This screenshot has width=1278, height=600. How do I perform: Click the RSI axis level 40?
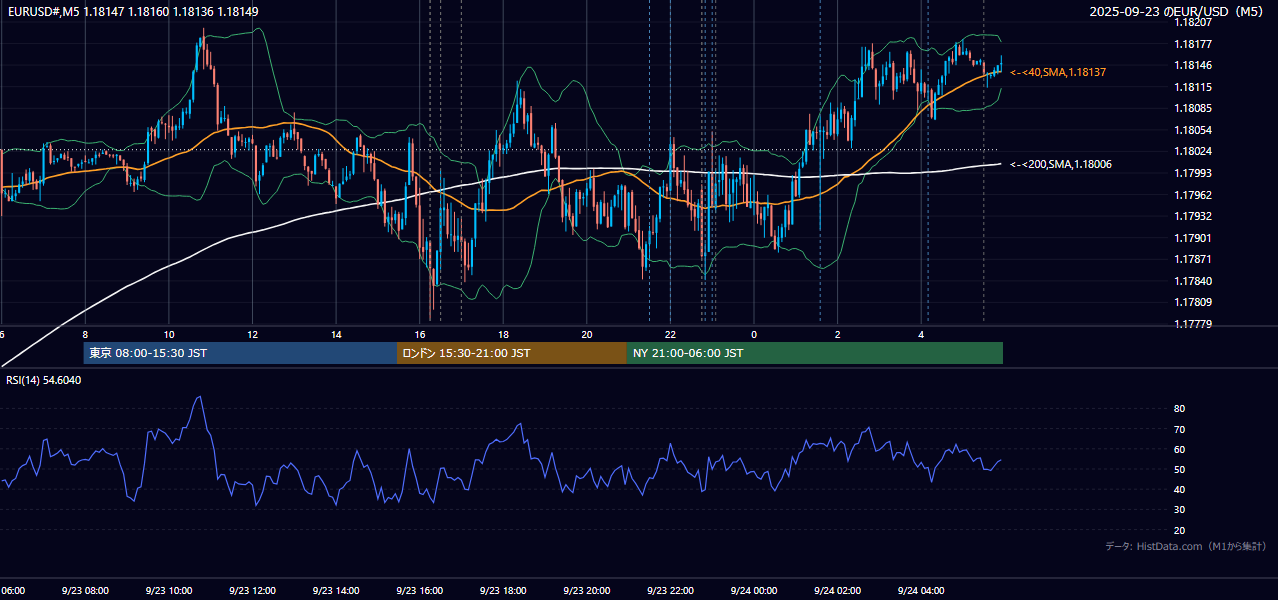tap(1180, 489)
